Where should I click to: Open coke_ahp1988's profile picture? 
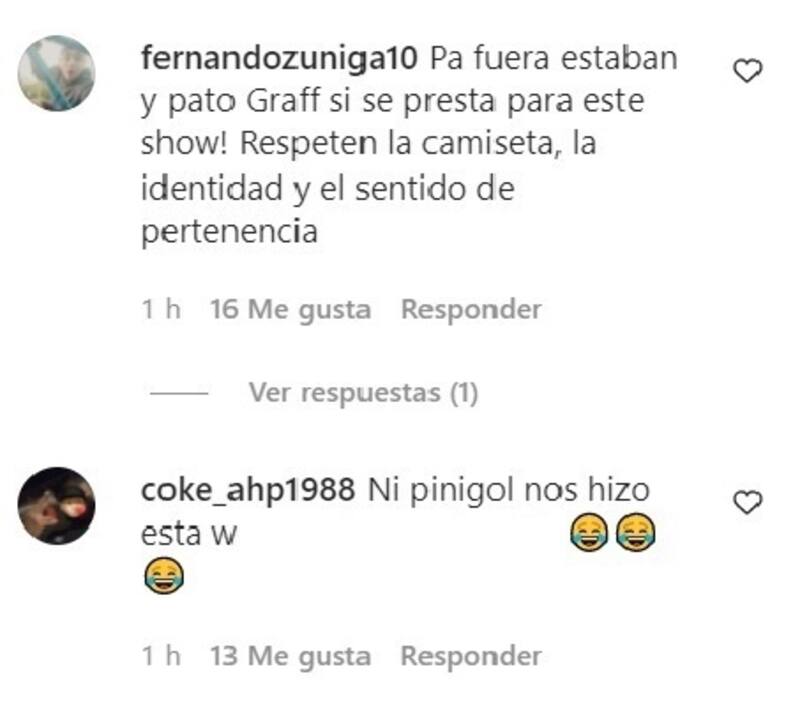[56, 505]
